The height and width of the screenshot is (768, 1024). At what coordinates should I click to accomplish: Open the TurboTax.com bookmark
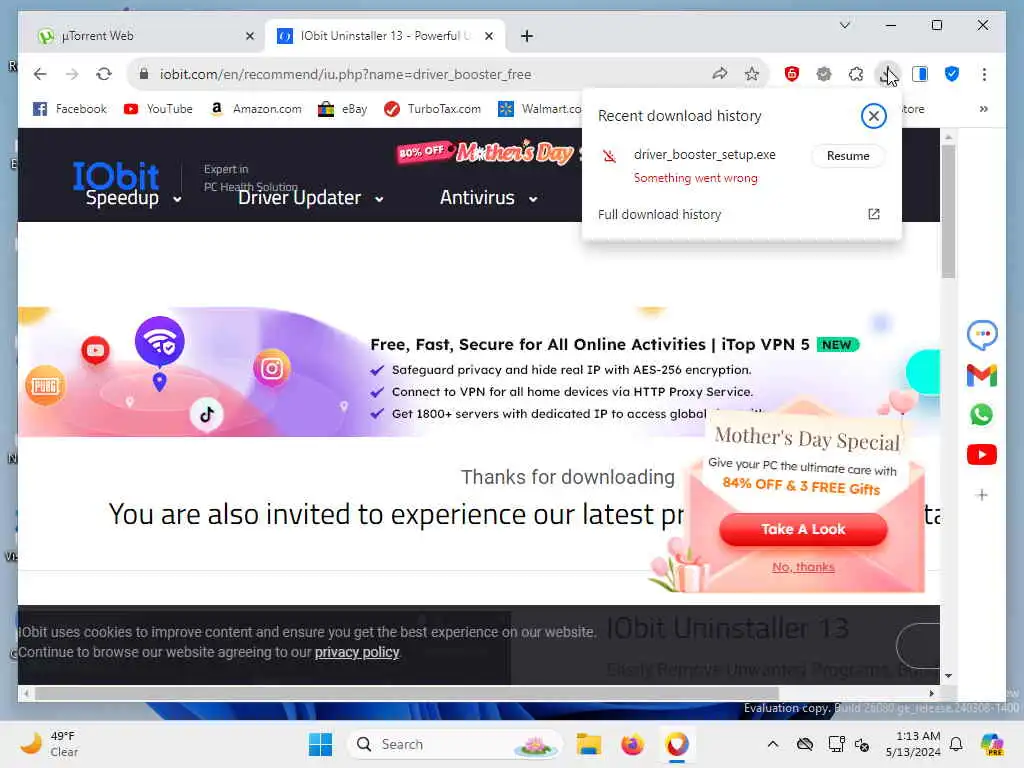click(x=432, y=109)
